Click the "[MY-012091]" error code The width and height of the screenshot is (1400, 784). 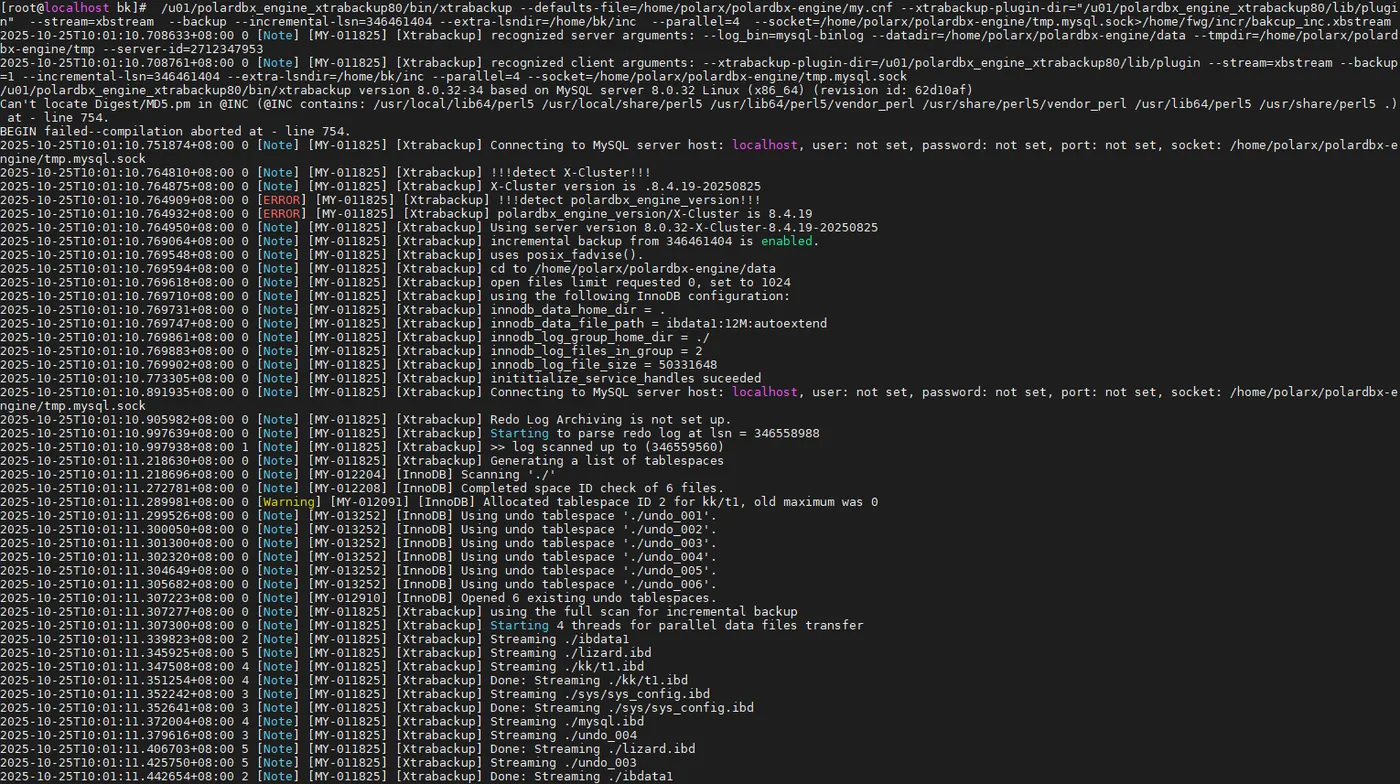click(x=369, y=502)
